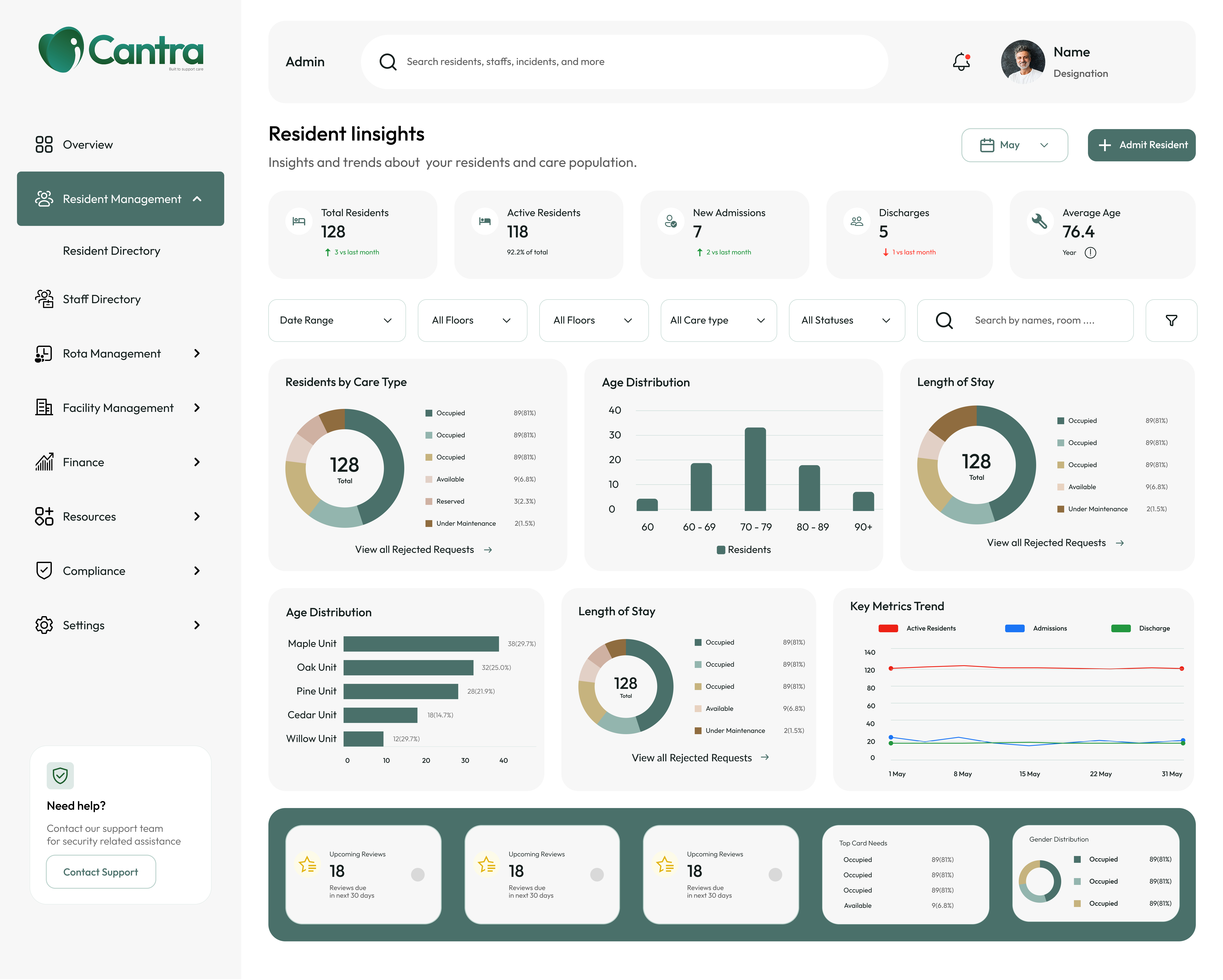Screen dimensions: 1223x980
Task: Click the Maple Unit bar in Age Distribution
Action: (x=421, y=644)
